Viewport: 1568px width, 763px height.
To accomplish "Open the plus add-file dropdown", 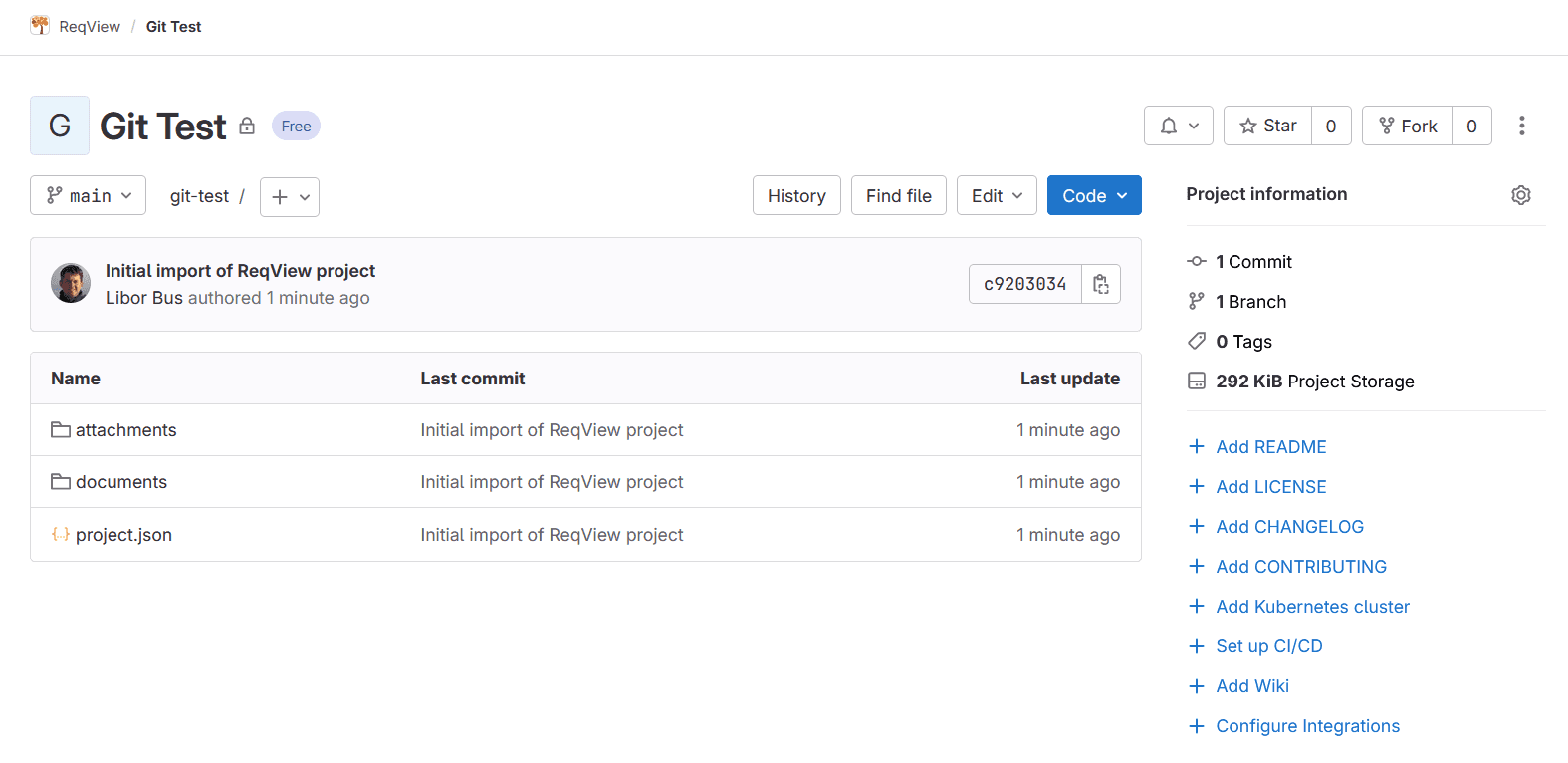I will (290, 196).
